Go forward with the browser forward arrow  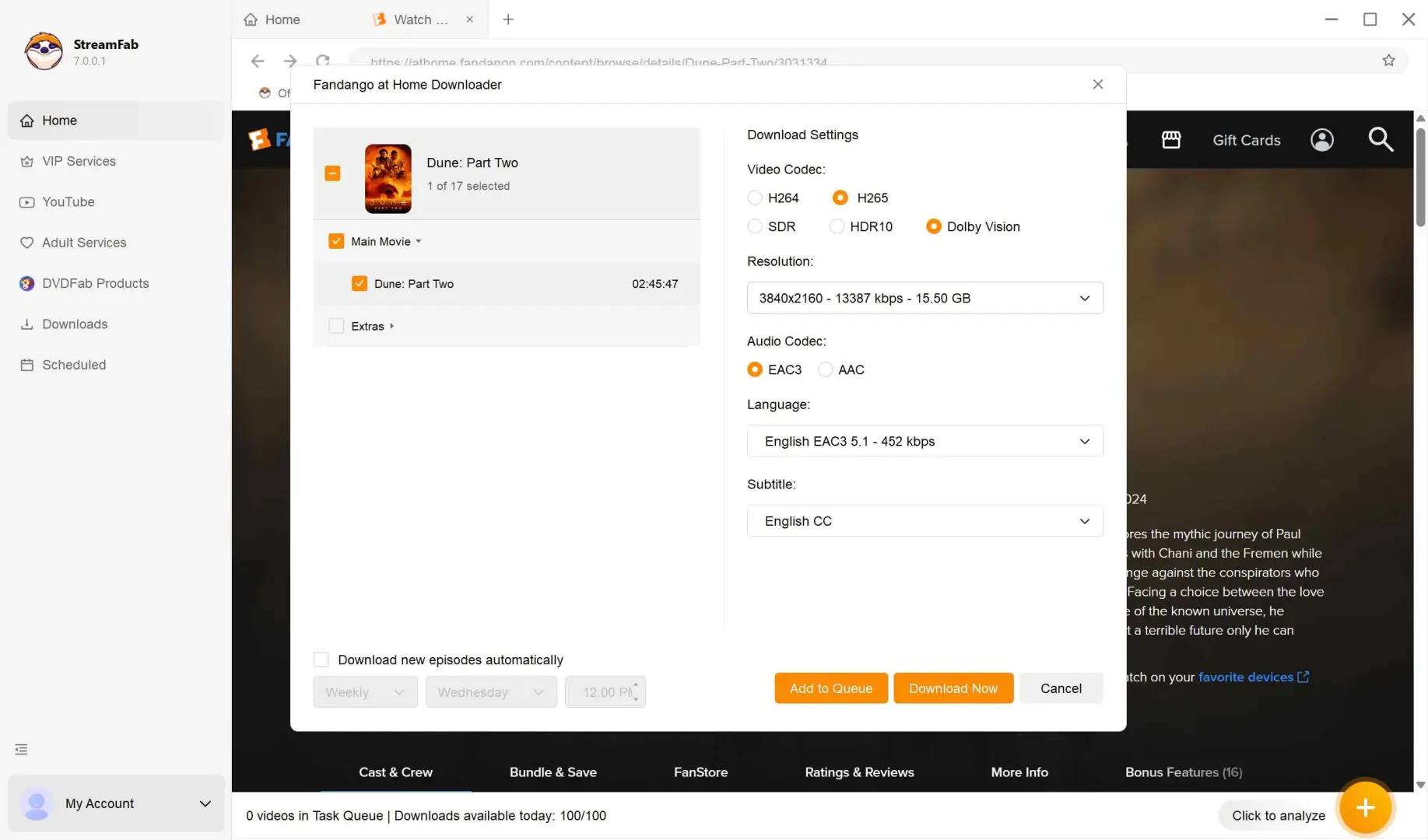290,61
